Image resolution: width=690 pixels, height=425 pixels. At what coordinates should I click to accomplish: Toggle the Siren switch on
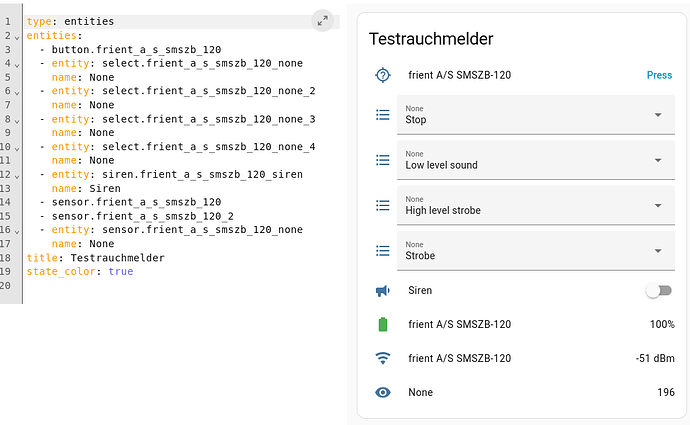pyautogui.click(x=657, y=291)
